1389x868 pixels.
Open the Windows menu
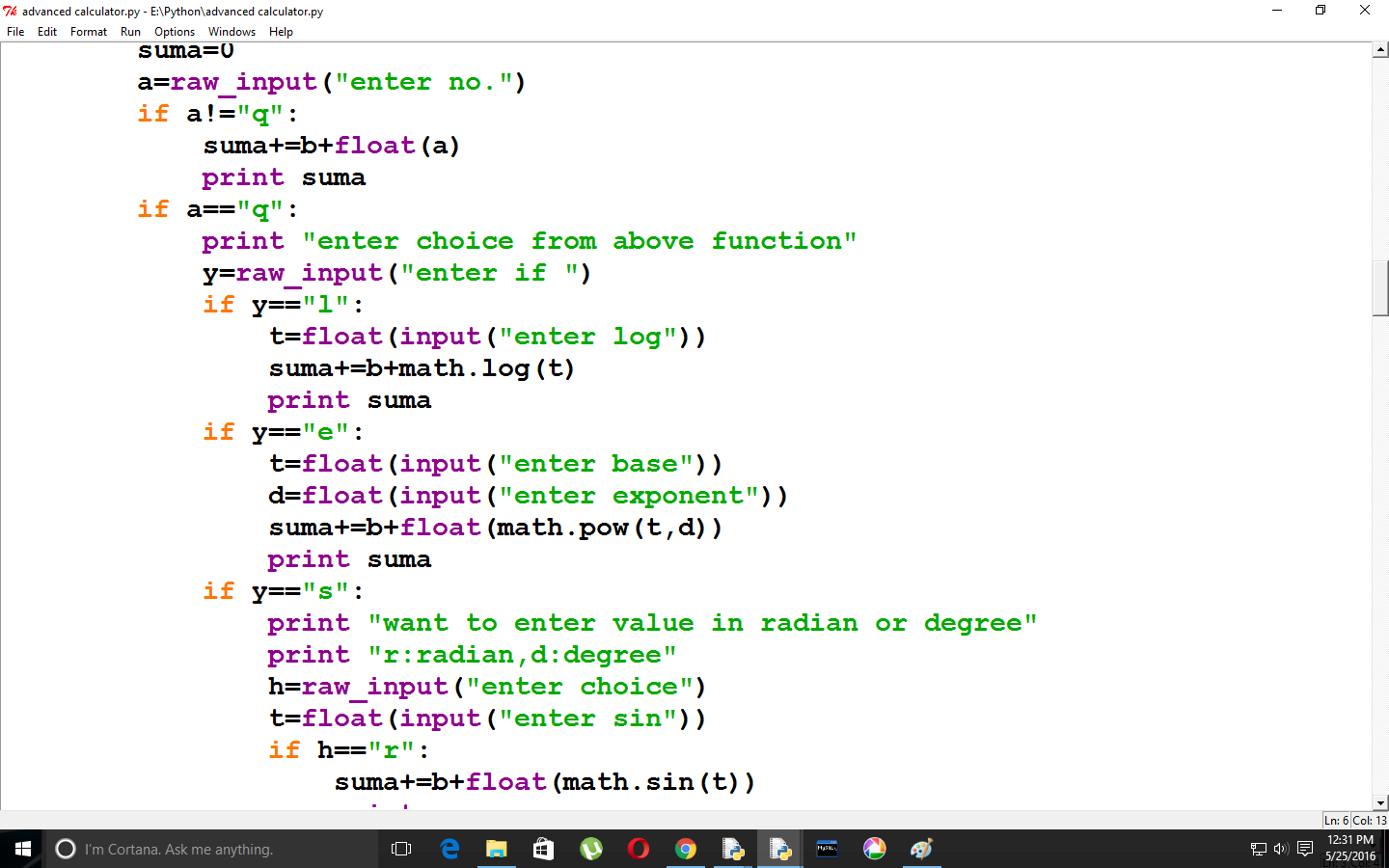(x=231, y=32)
